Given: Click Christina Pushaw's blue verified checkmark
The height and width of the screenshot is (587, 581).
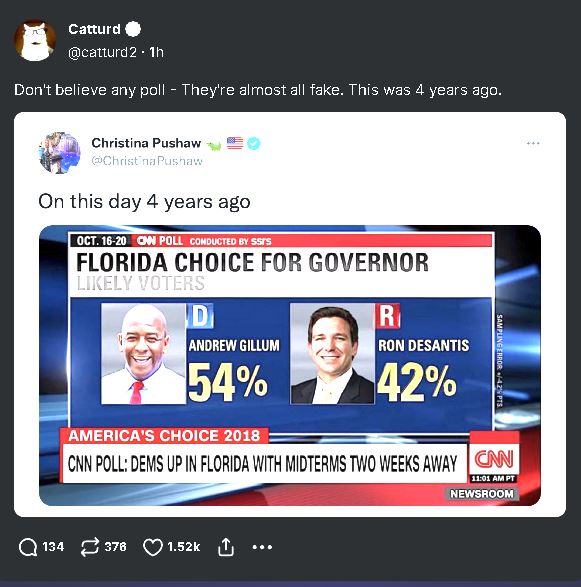Looking at the screenshot, I should coord(254,143).
